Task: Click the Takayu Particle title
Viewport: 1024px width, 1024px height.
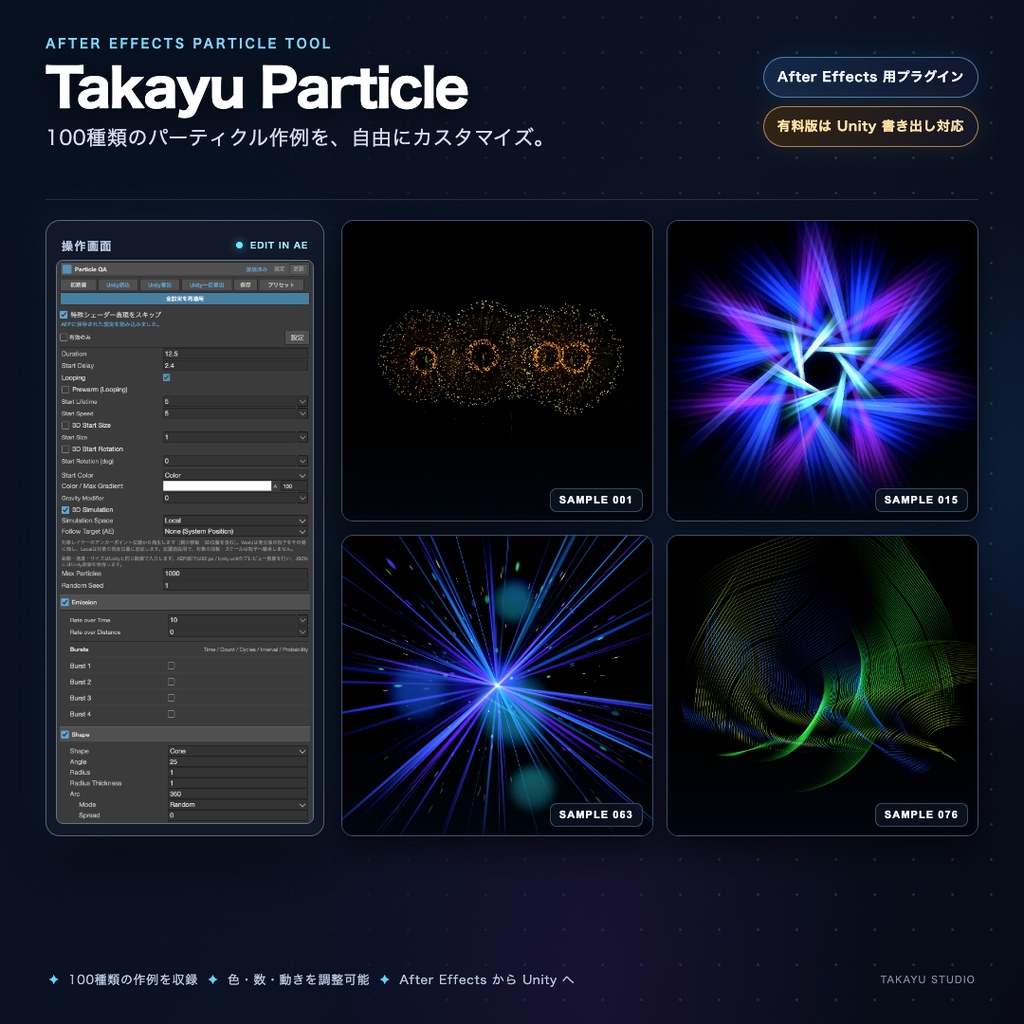Action: 257,88
